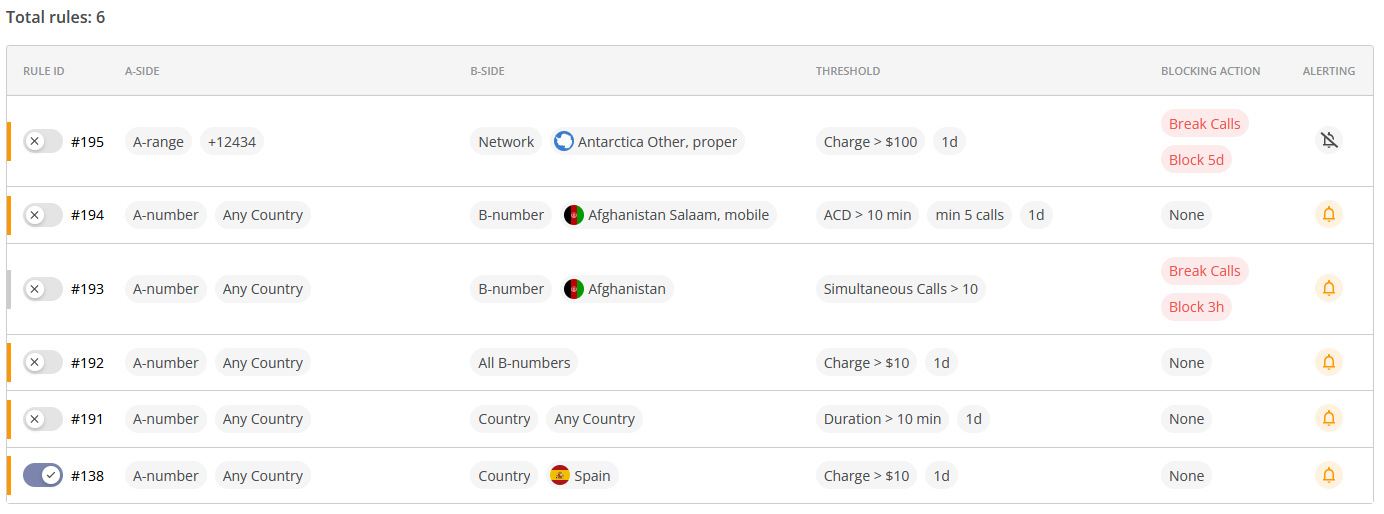
Task: Click the Break Calls tag in rule #195
Action: click(1204, 124)
